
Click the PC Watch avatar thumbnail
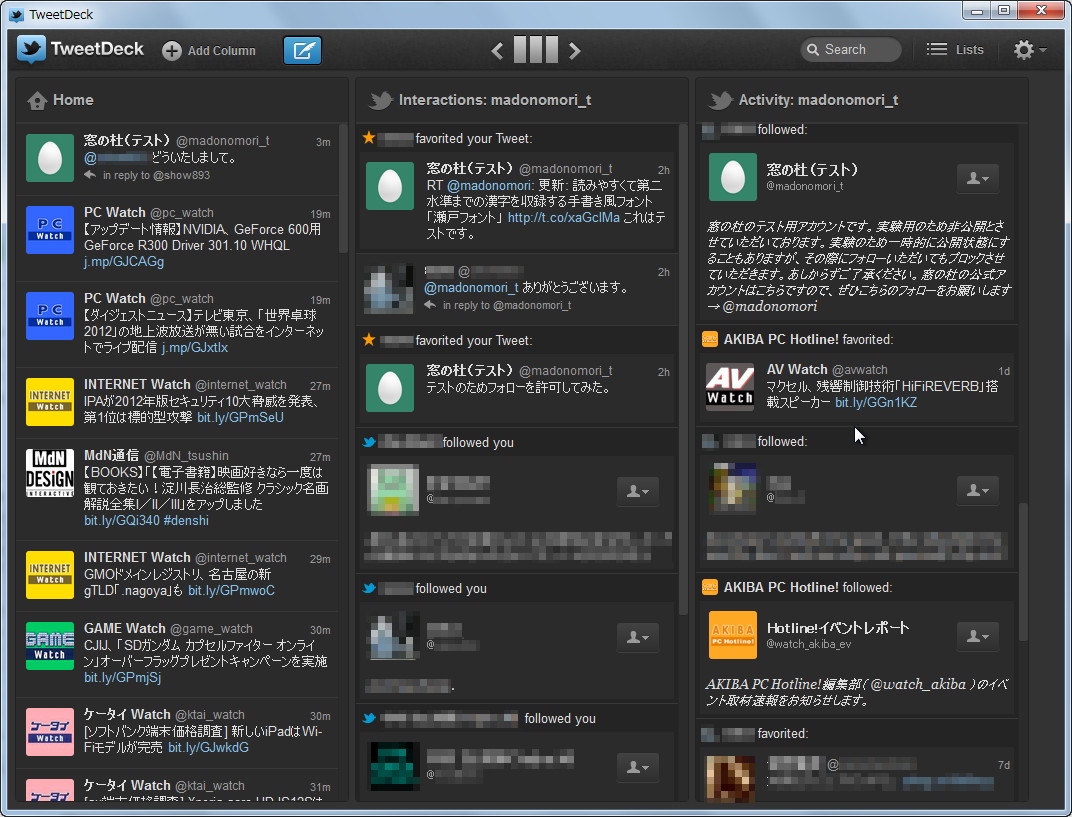[x=49, y=229]
